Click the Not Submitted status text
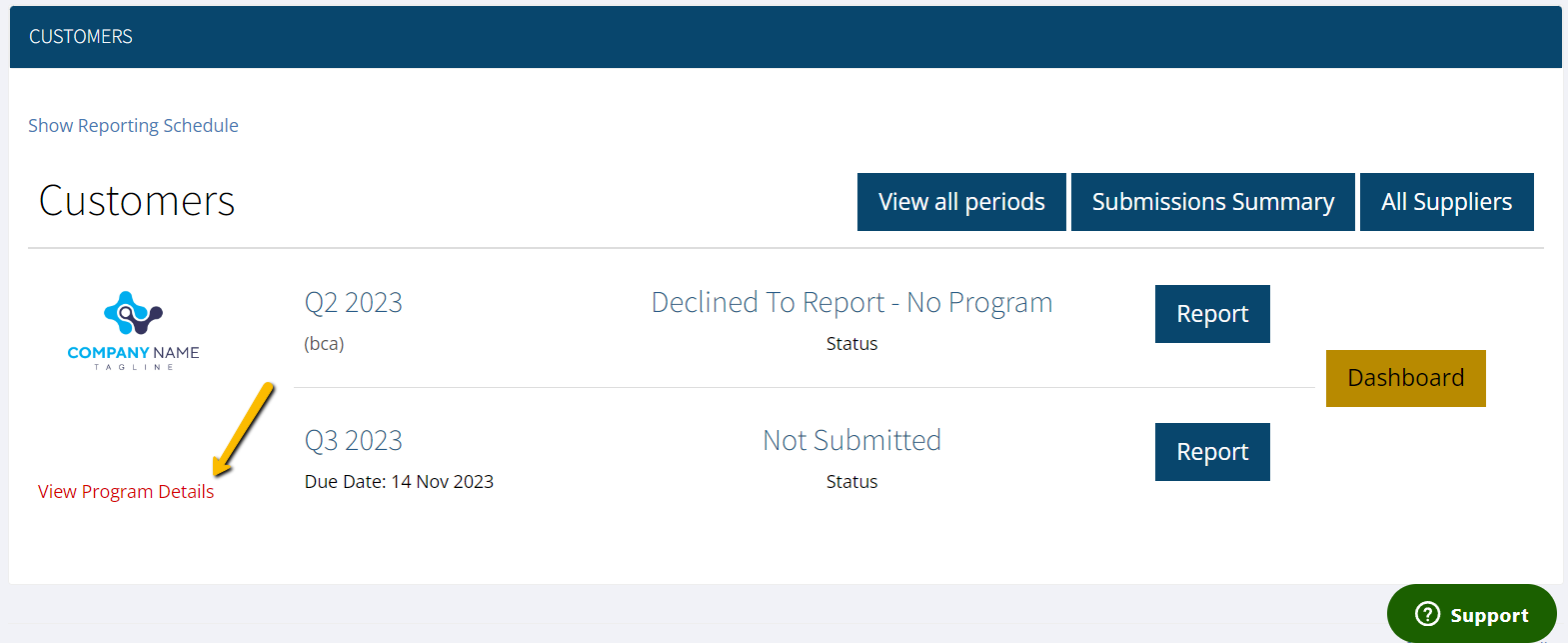1568x643 pixels. pyautogui.click(x=851, y=441)
